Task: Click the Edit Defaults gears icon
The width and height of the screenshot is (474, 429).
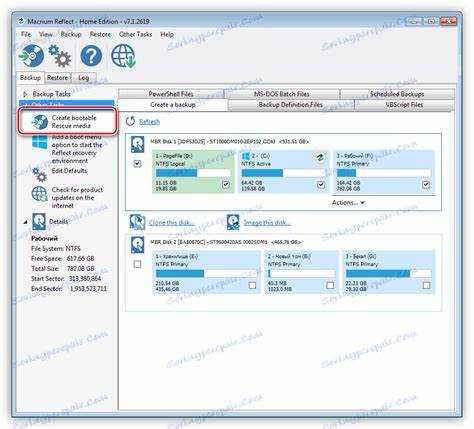Action: 40,174
